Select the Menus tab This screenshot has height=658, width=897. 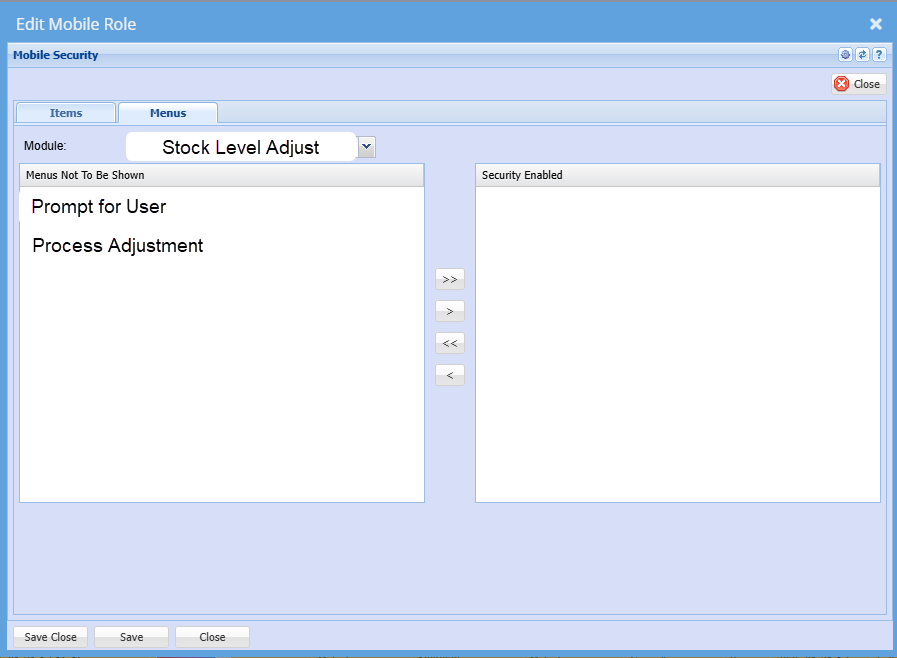click(168, 113)
